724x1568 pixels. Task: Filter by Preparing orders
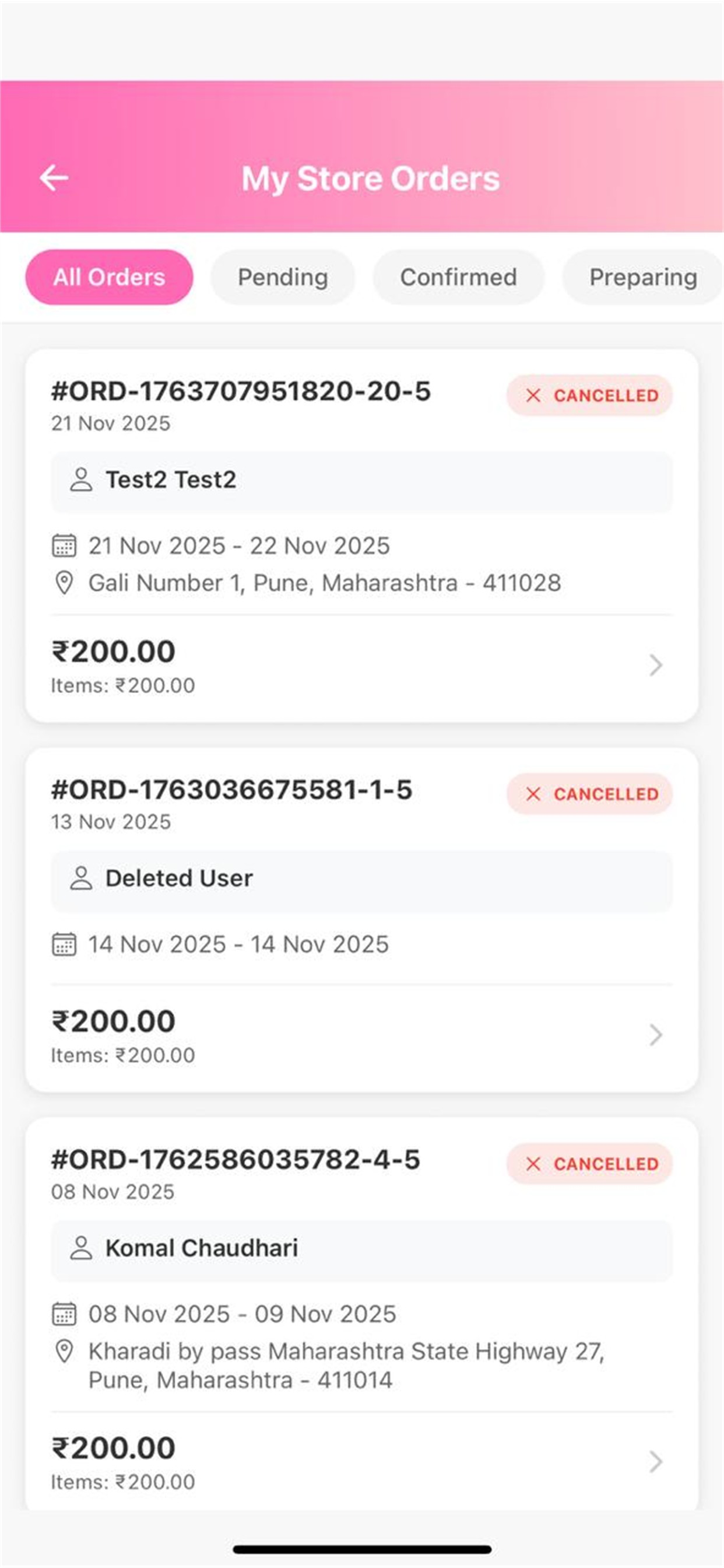click(642, 277)
